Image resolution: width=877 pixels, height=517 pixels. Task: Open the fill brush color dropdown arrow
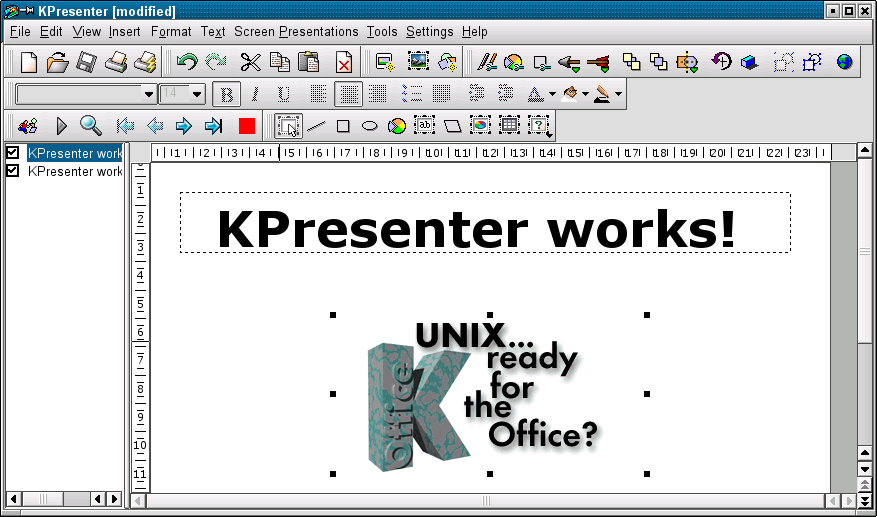point(585,94)
